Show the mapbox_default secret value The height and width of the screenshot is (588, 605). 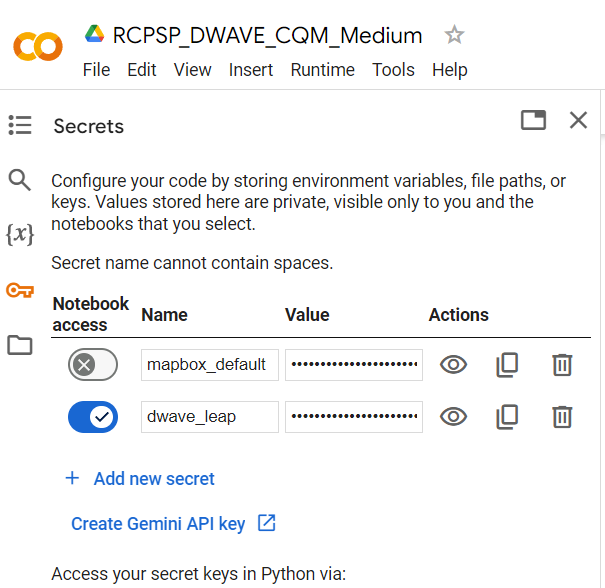(454, 365)
